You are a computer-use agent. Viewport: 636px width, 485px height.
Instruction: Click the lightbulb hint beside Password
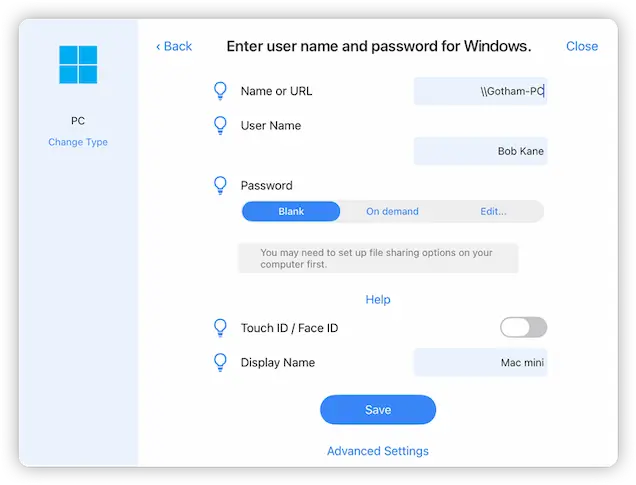tap(221, 185)
